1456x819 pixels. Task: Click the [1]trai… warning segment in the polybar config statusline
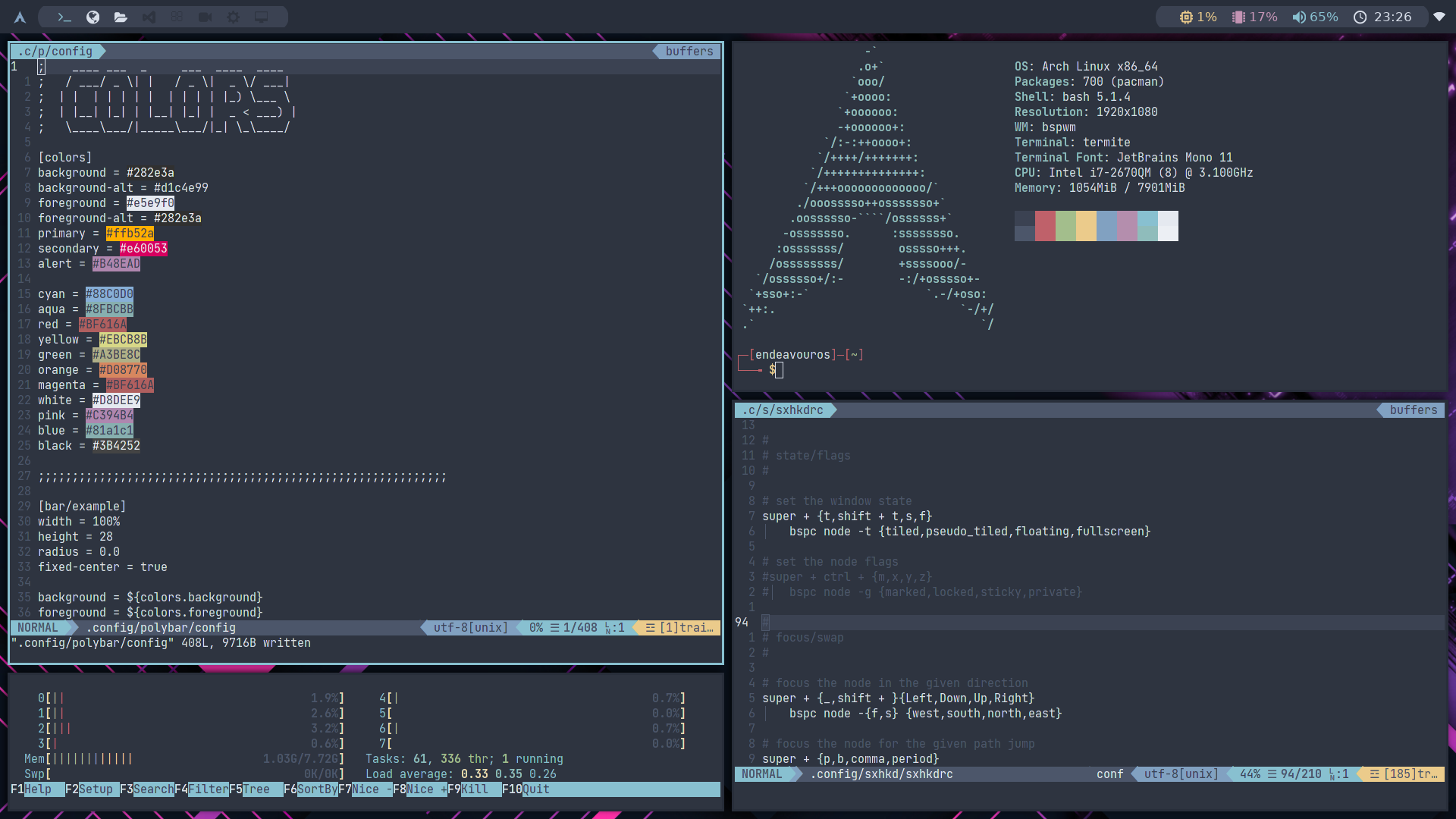(678, 627)
